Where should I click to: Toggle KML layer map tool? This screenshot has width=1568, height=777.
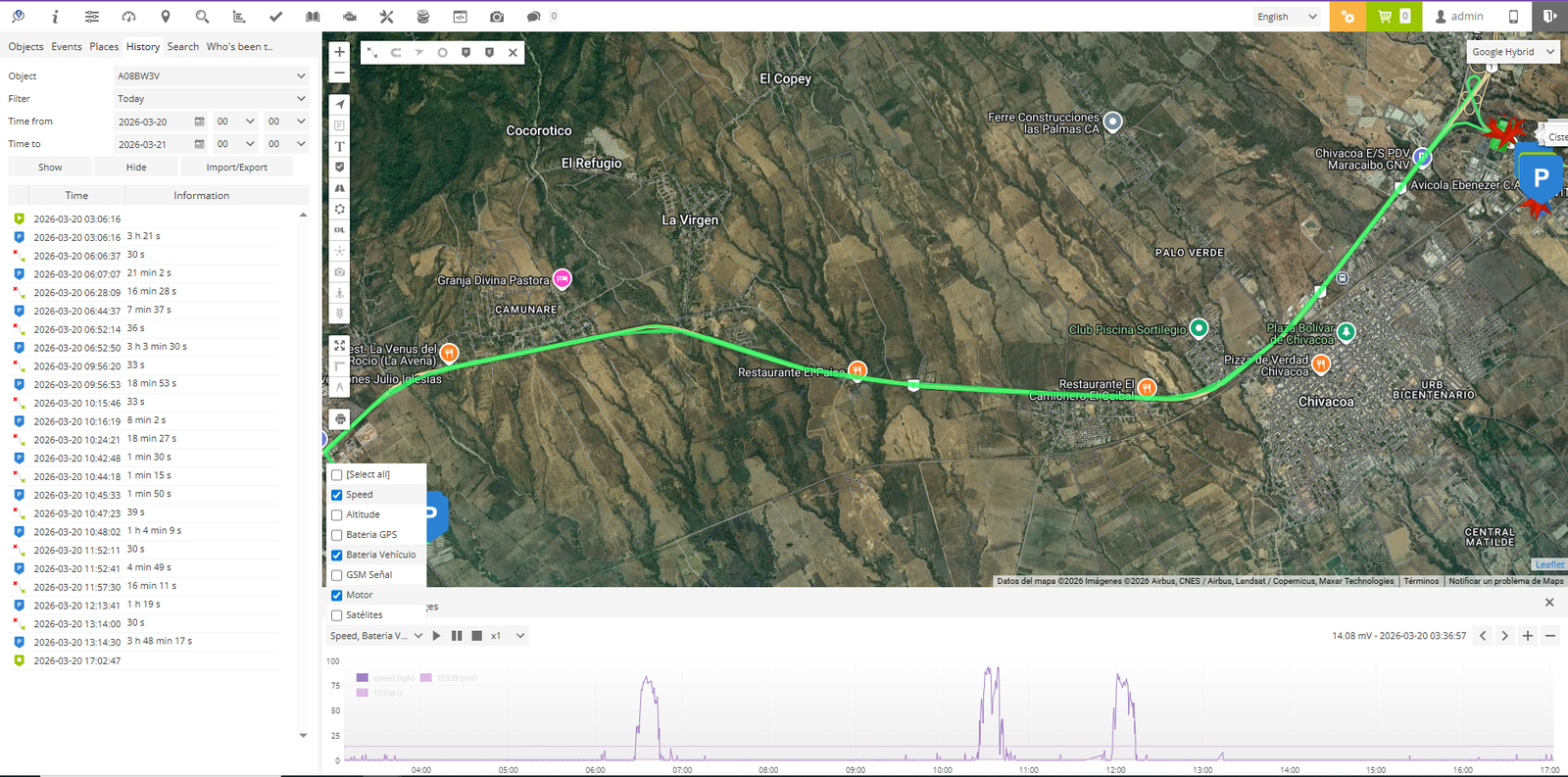click(x=340, y=230)
